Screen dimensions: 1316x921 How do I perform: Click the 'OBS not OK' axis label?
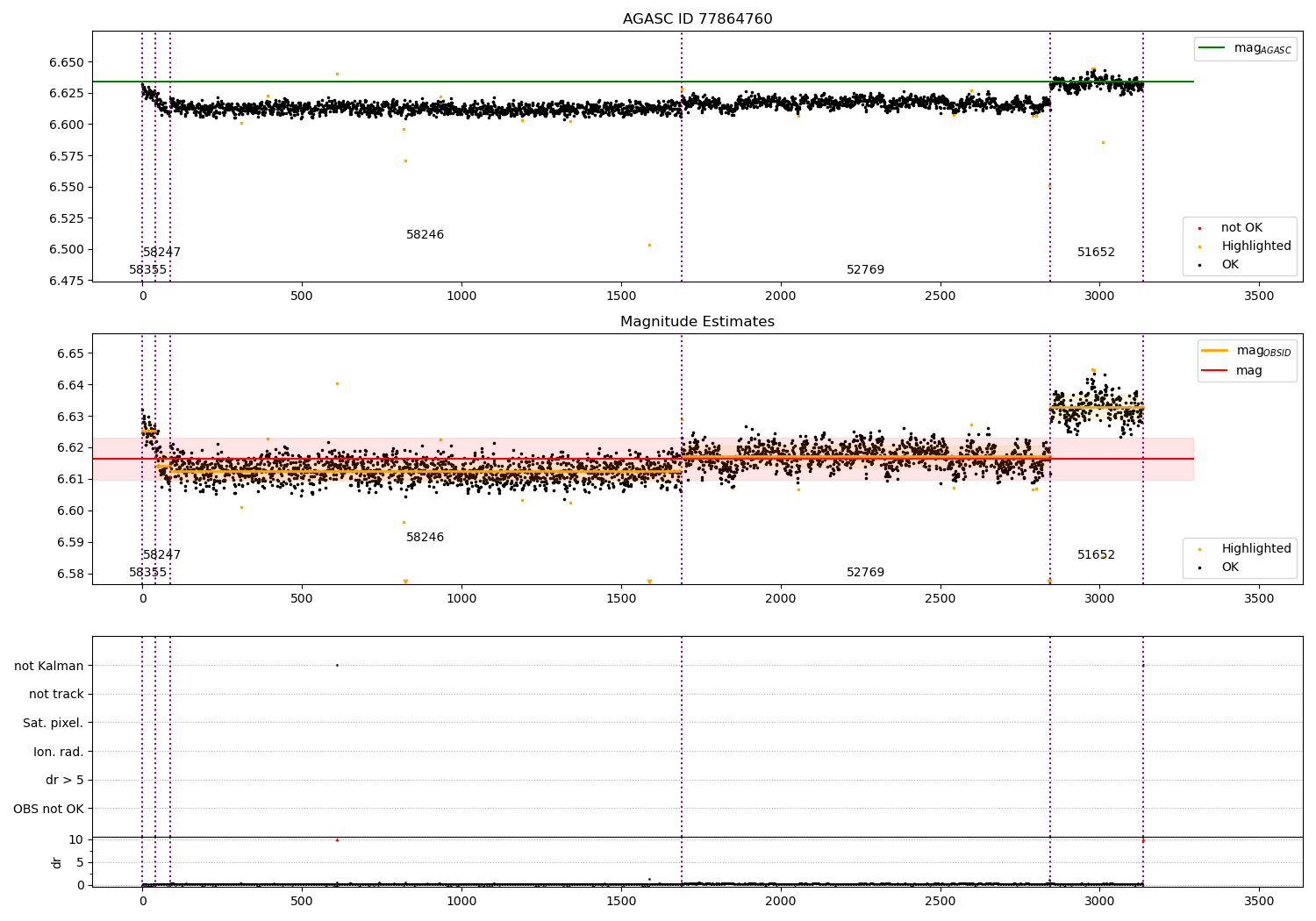click(x=49, y=810)
